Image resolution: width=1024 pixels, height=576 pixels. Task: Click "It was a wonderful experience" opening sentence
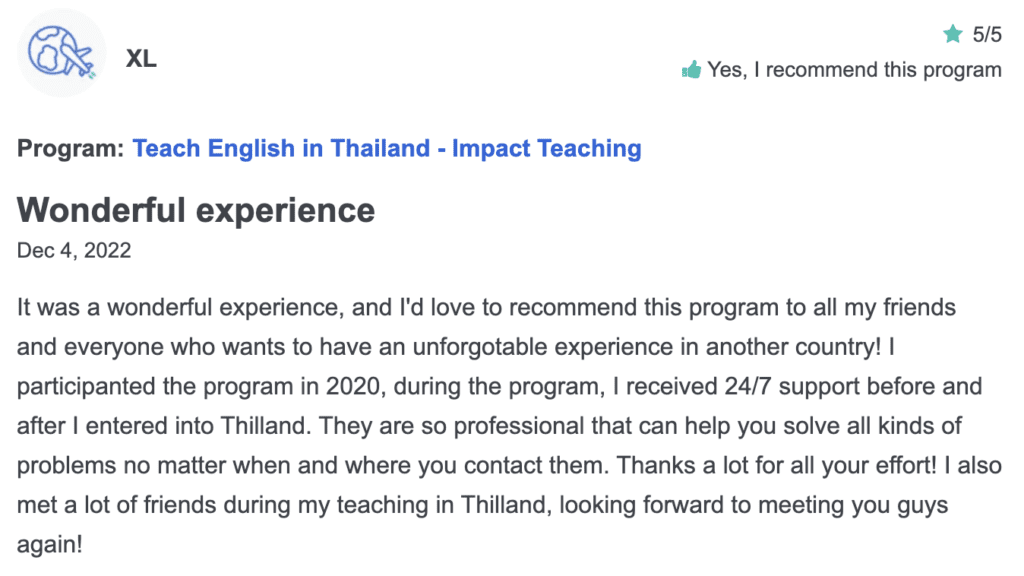[180, 308]
